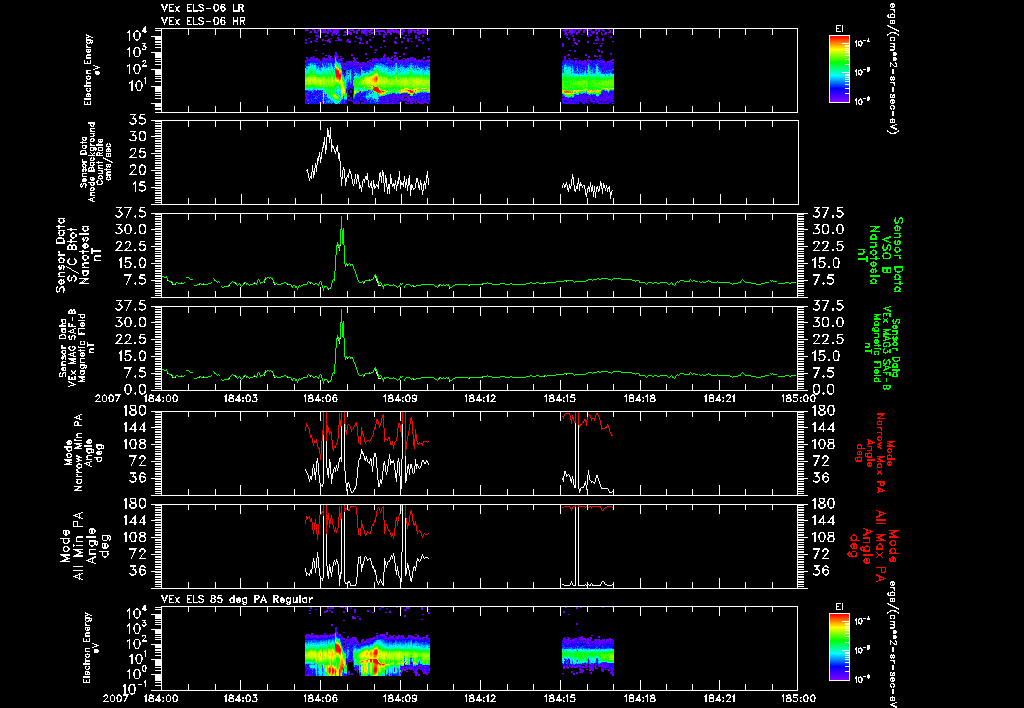Click the VEx ELS-06 HR title label
This screenshot has height=708, width=1024.
[x=203, y=22]
